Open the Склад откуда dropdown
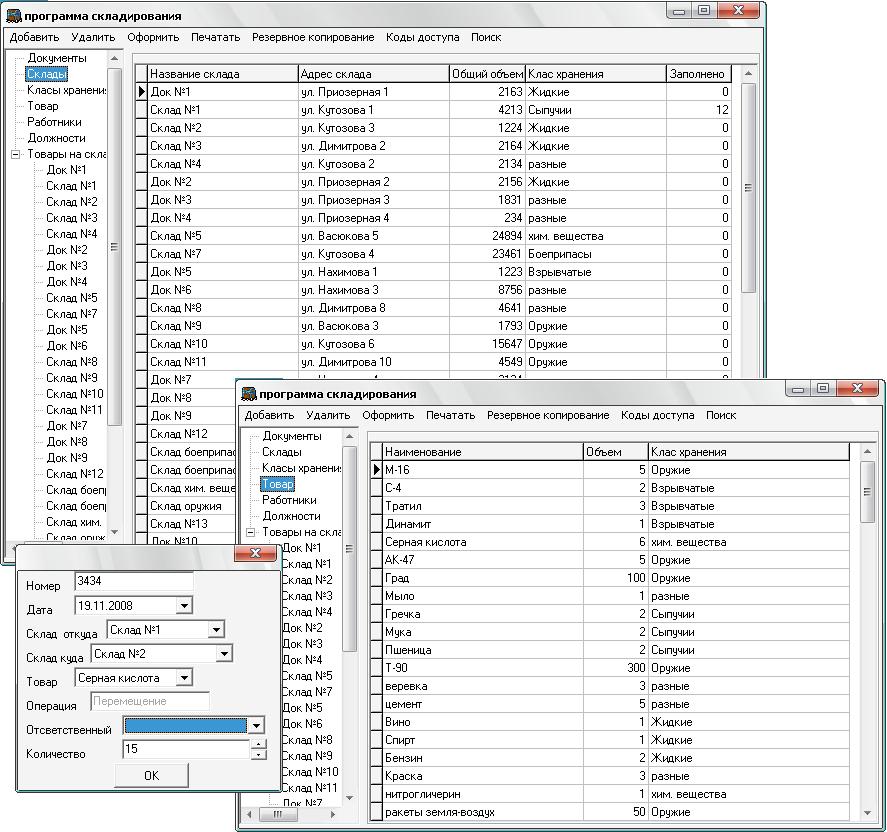Screen dimensions: 887x832 pyautogui.click(x=216, y=630)
